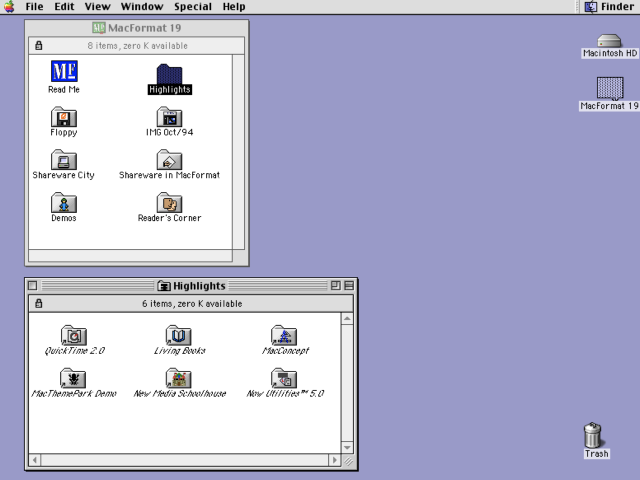Select the MacFormat 19 disc desktop icon

610,88
